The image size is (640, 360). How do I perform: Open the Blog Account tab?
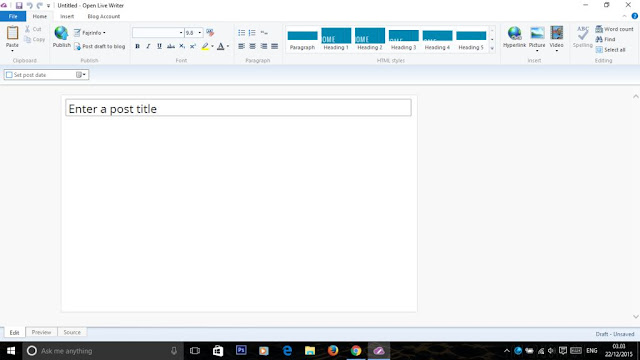[104, 16]
